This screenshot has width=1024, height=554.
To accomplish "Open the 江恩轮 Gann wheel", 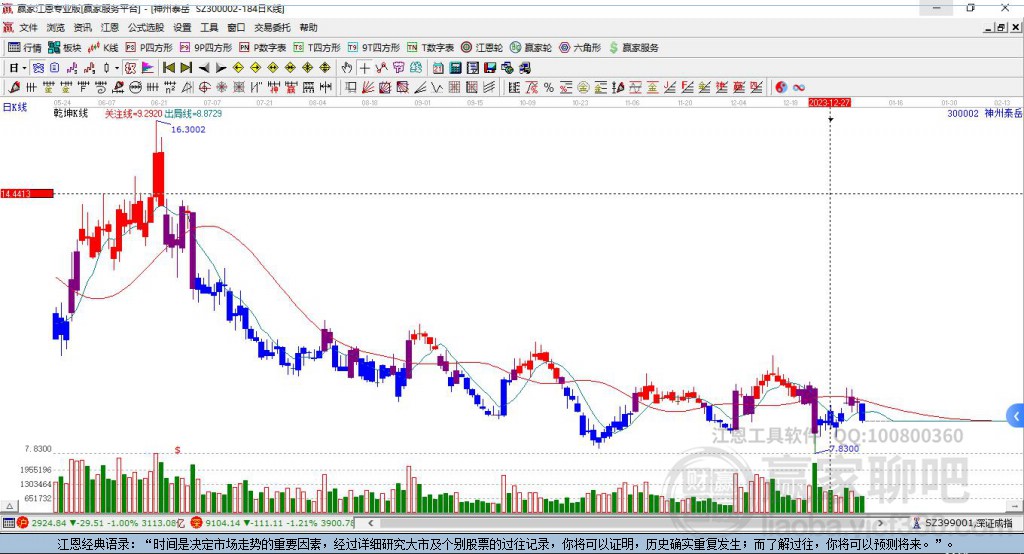I will (x=482, y=48).
